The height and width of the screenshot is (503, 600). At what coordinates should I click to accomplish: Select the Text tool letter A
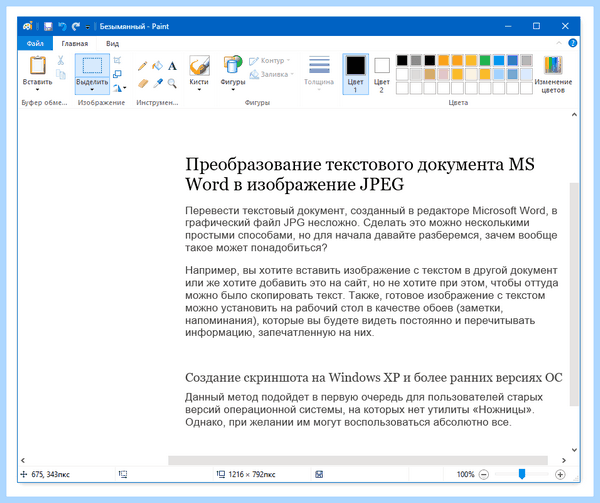172,66
